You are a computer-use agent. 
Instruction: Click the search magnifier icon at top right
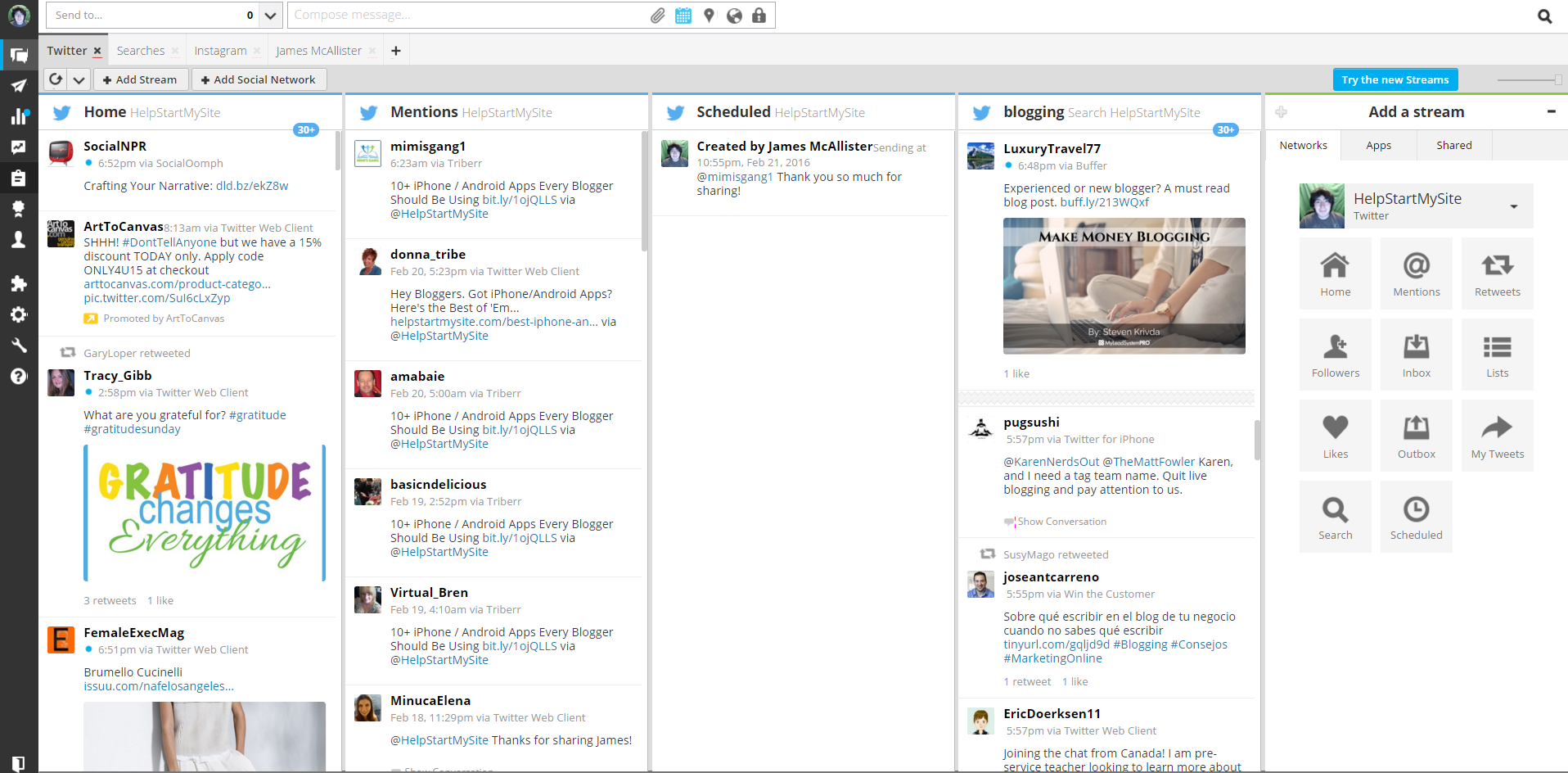pos(1545,16)
